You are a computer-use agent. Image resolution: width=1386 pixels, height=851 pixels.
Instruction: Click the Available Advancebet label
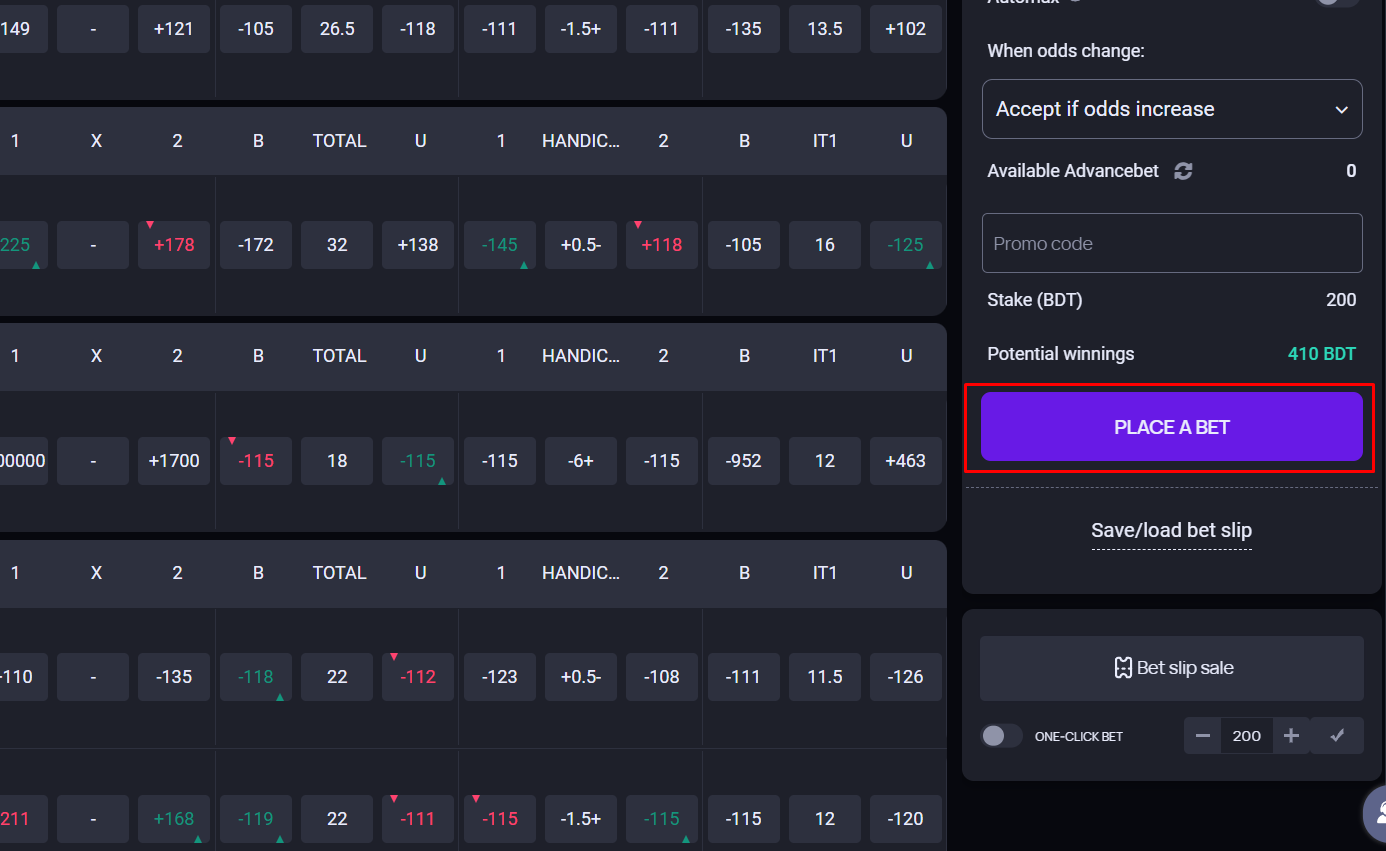(1073, 171)
